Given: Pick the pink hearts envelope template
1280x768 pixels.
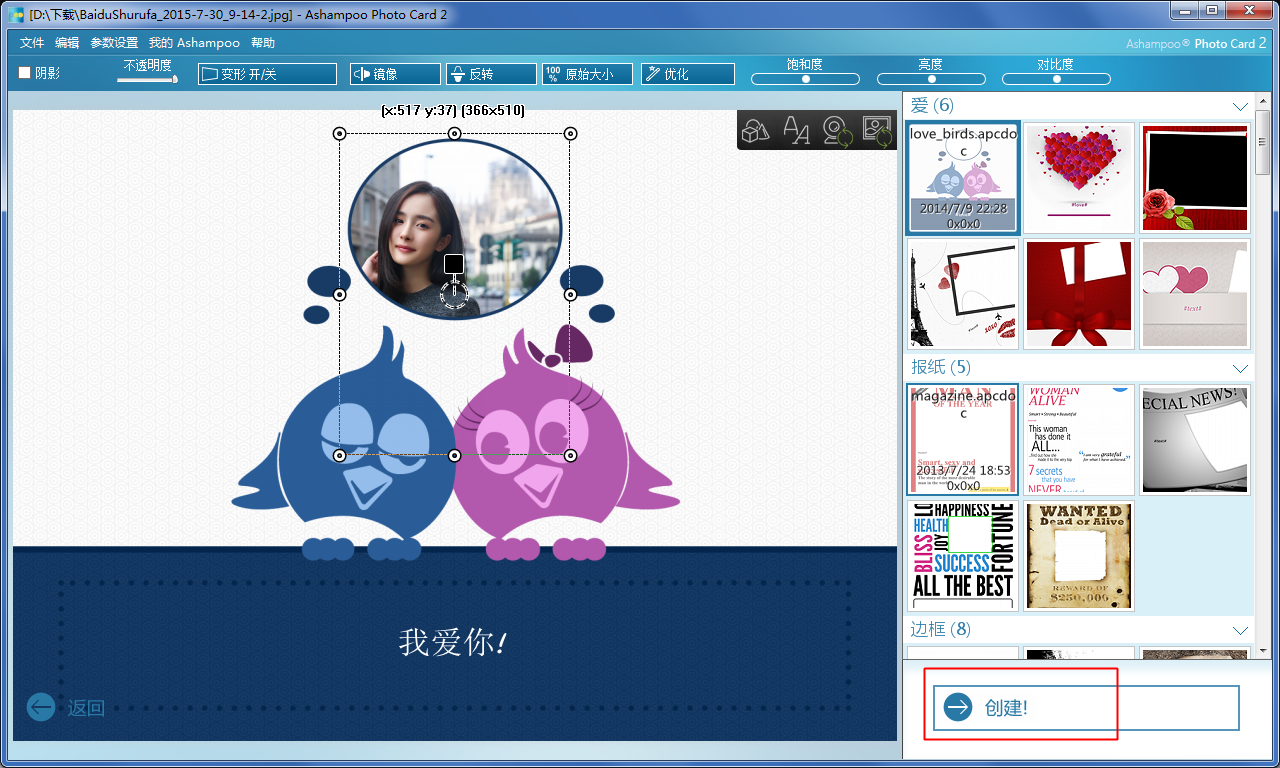Looking at the screenshot, I should pyautogui.click(x=1195, y=294).
